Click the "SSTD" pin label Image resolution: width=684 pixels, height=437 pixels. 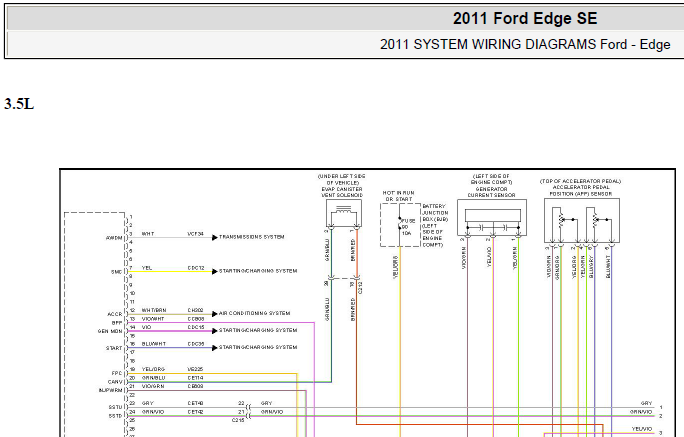(x=116, y=416)
